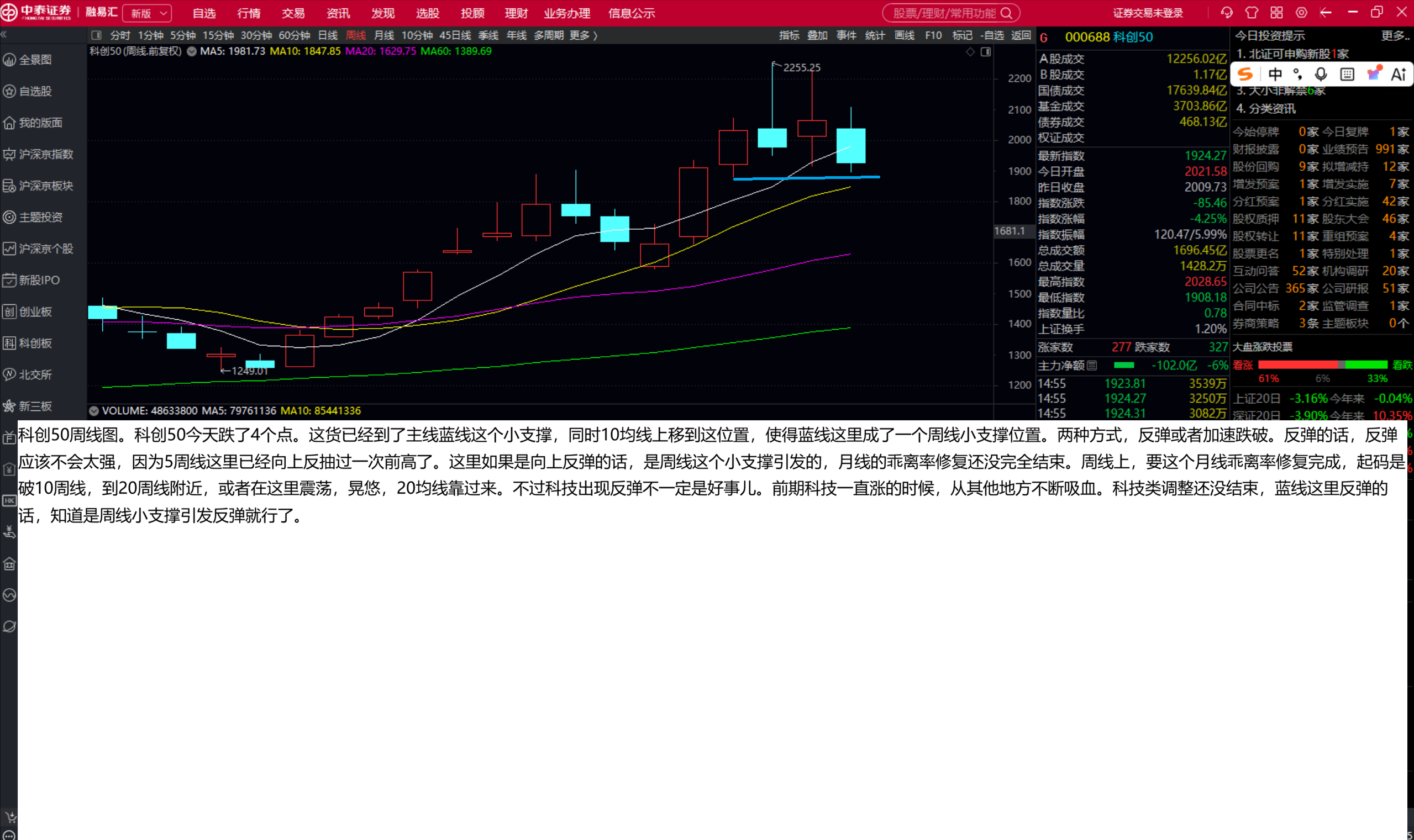Collapse the left sidebar double-chevron
The height and width of the screenshot is (840, 1414).
(x=4, y=35)
